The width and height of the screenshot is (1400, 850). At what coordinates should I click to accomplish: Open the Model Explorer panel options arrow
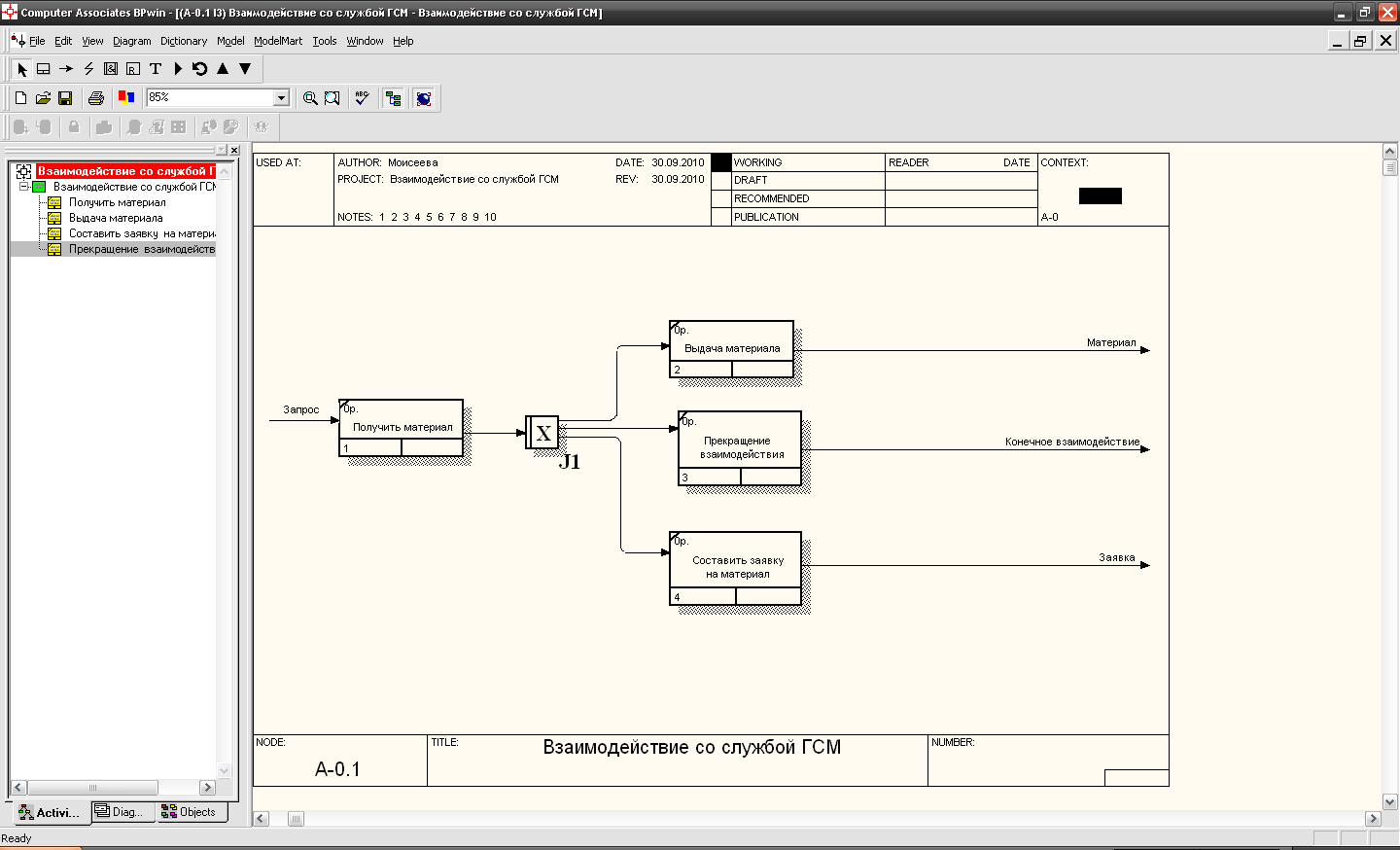[x=222, y=150]
